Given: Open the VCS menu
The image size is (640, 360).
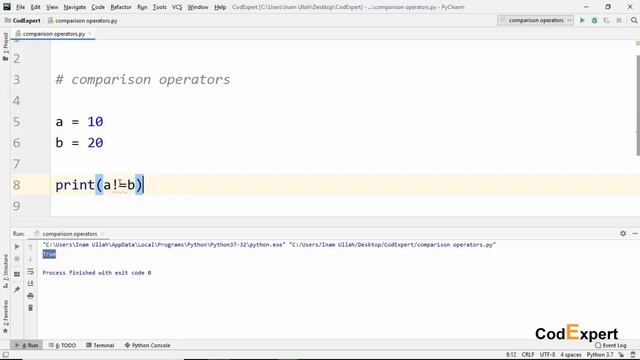Looking at the screenshot, I should pos(177,7).
